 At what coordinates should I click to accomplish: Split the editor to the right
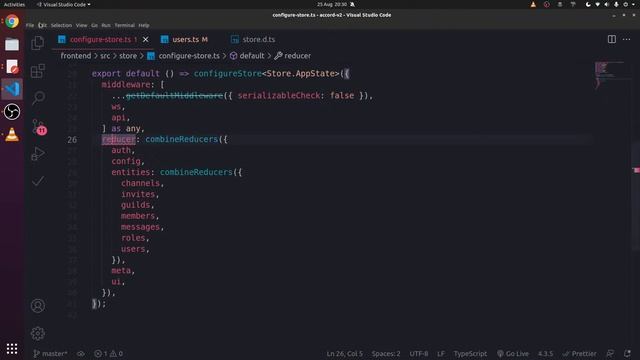pos(611,39)
